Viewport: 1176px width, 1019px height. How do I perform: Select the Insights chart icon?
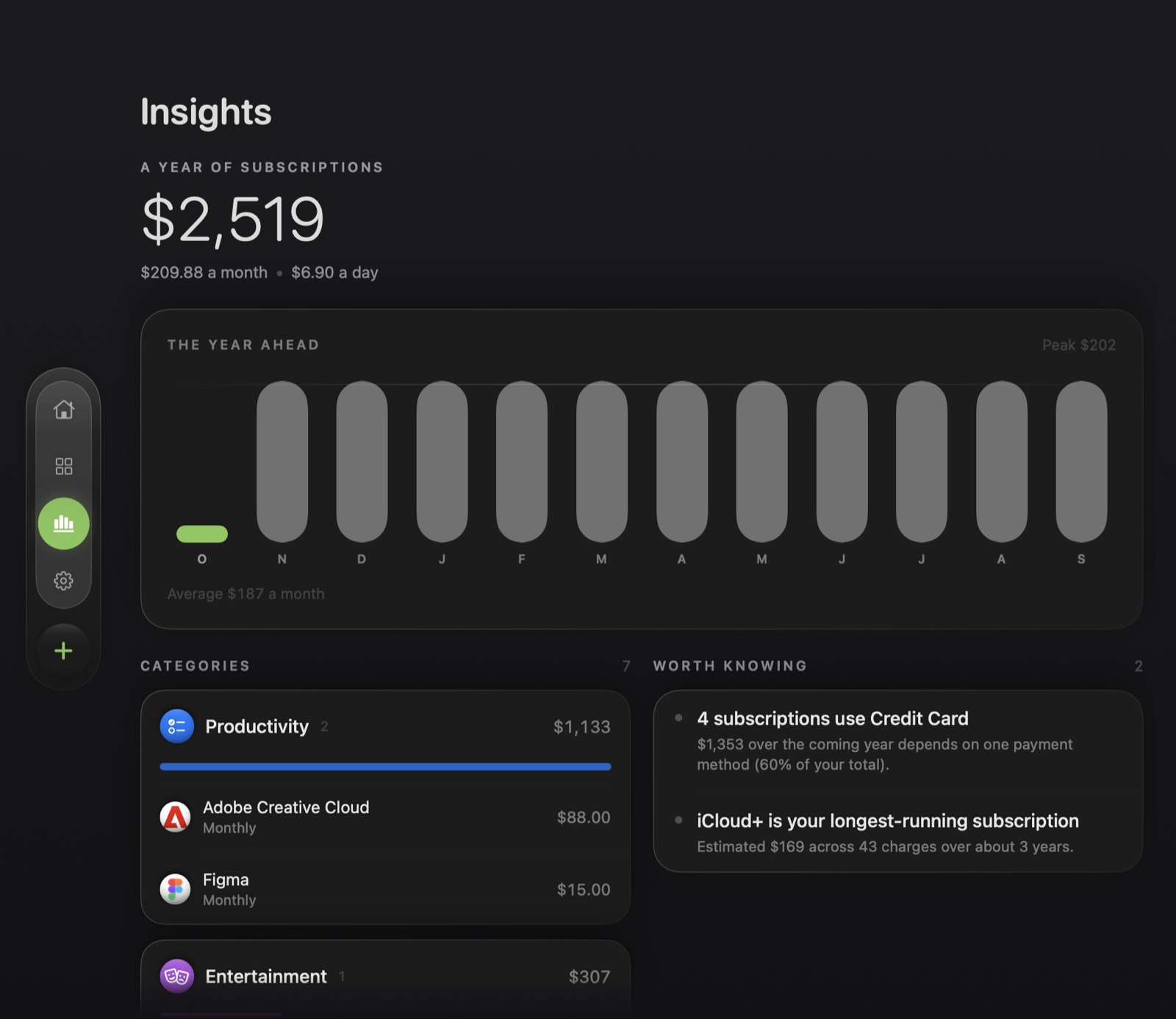tap(64, 523)
